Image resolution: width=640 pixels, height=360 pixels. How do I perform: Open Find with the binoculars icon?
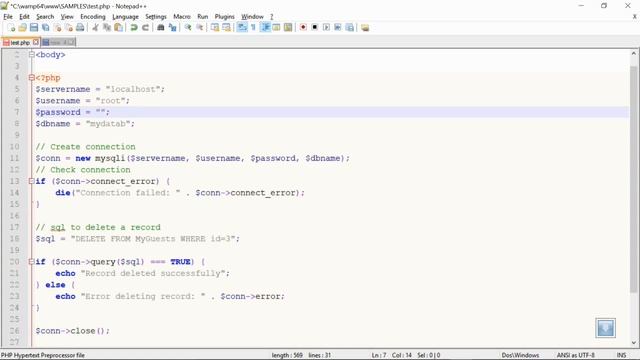160,27
